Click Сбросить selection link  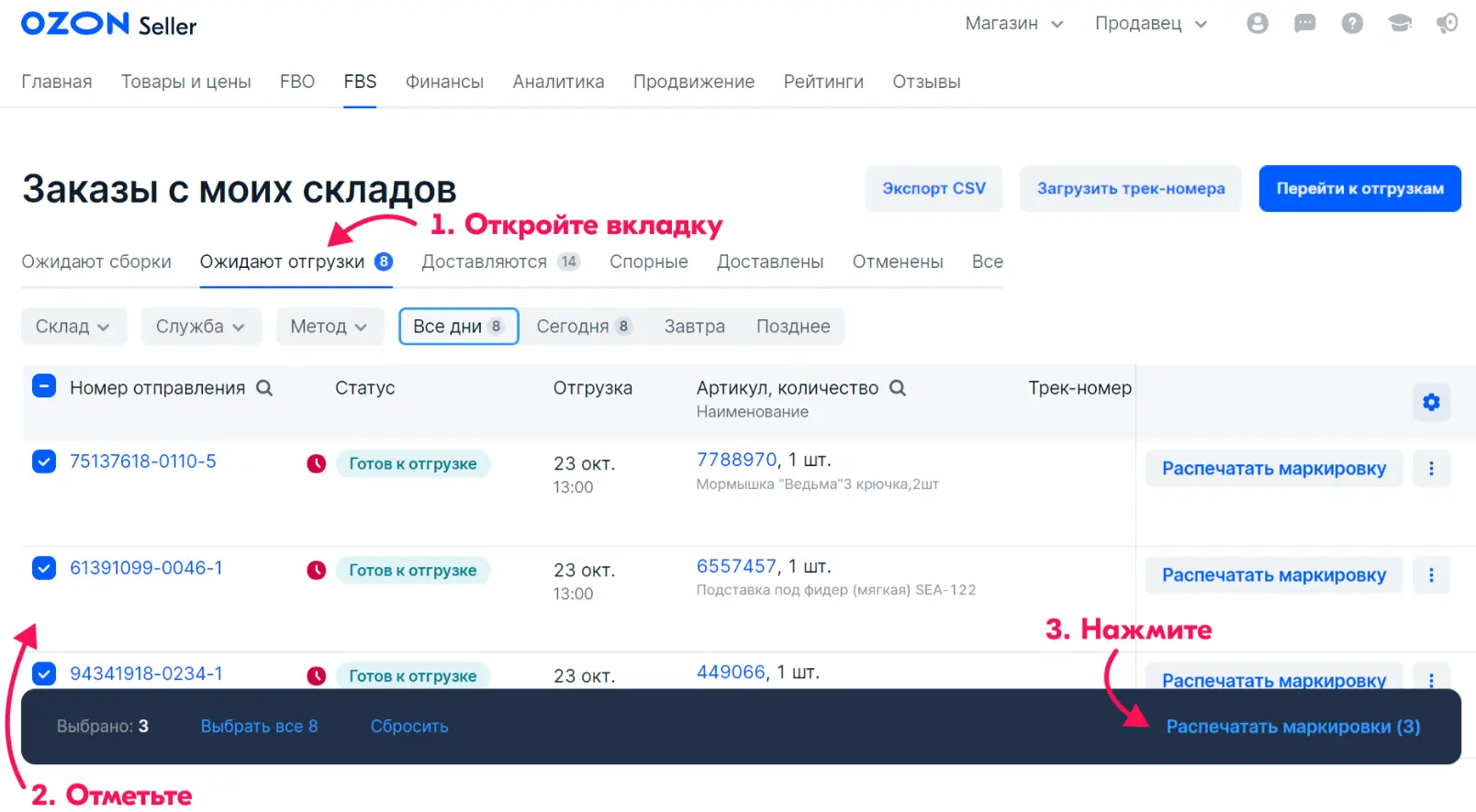coord(409,727)
